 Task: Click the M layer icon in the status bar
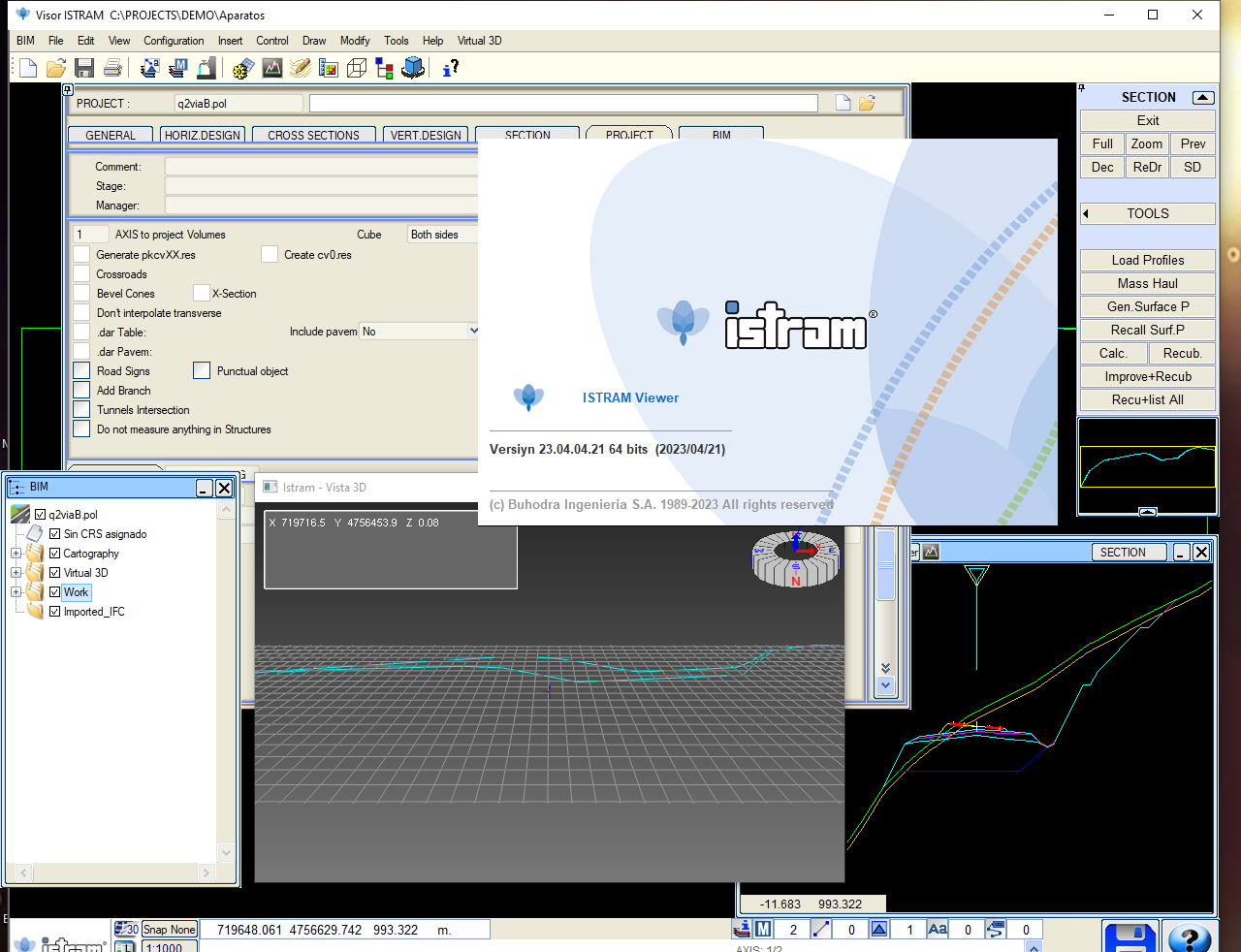pos(763,929)
